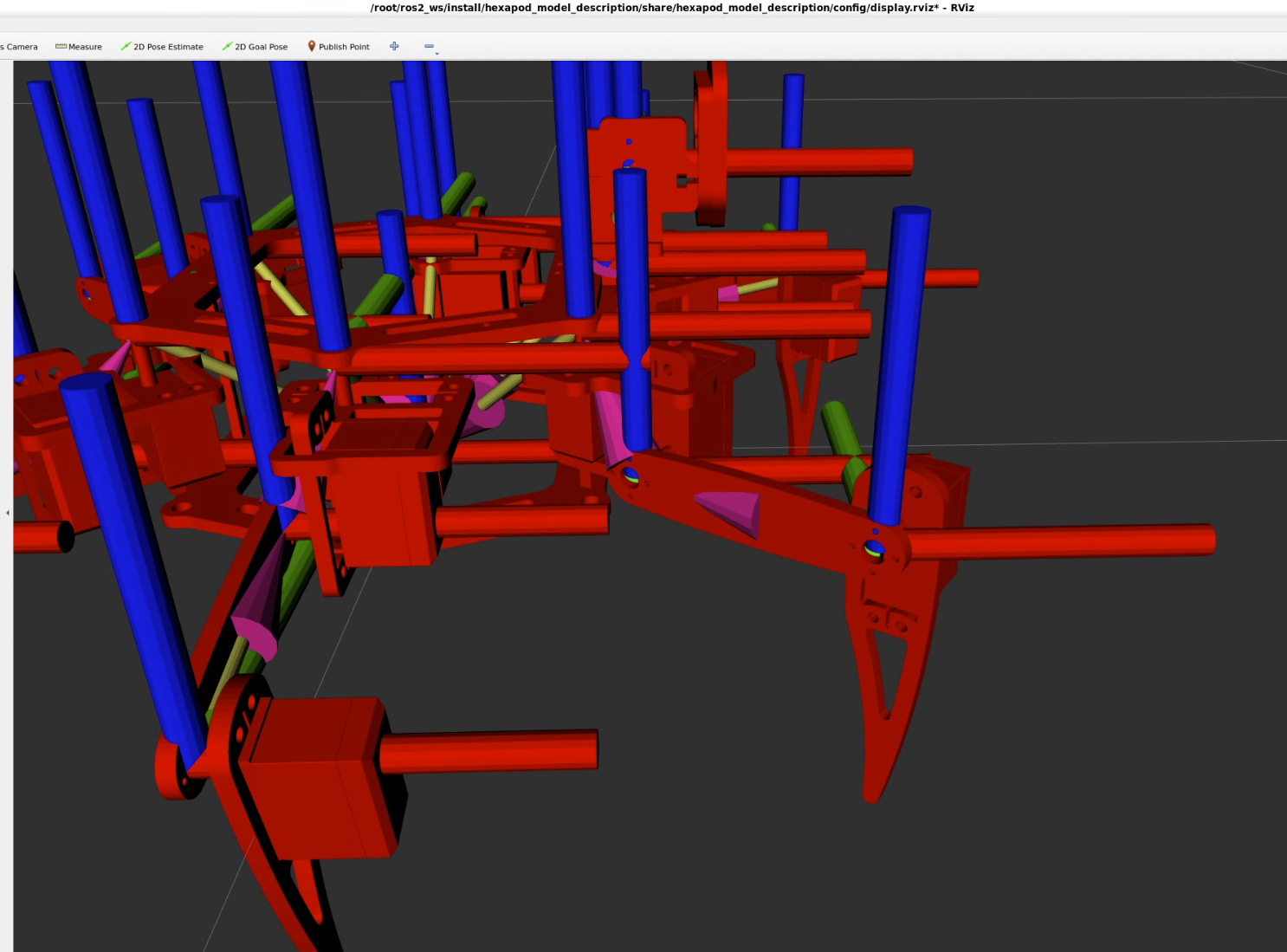Viewport: 1287px width, 952px height.
Task: Open the dropdown arrow beside the minus icon
Action: click(x=437, y=53)
